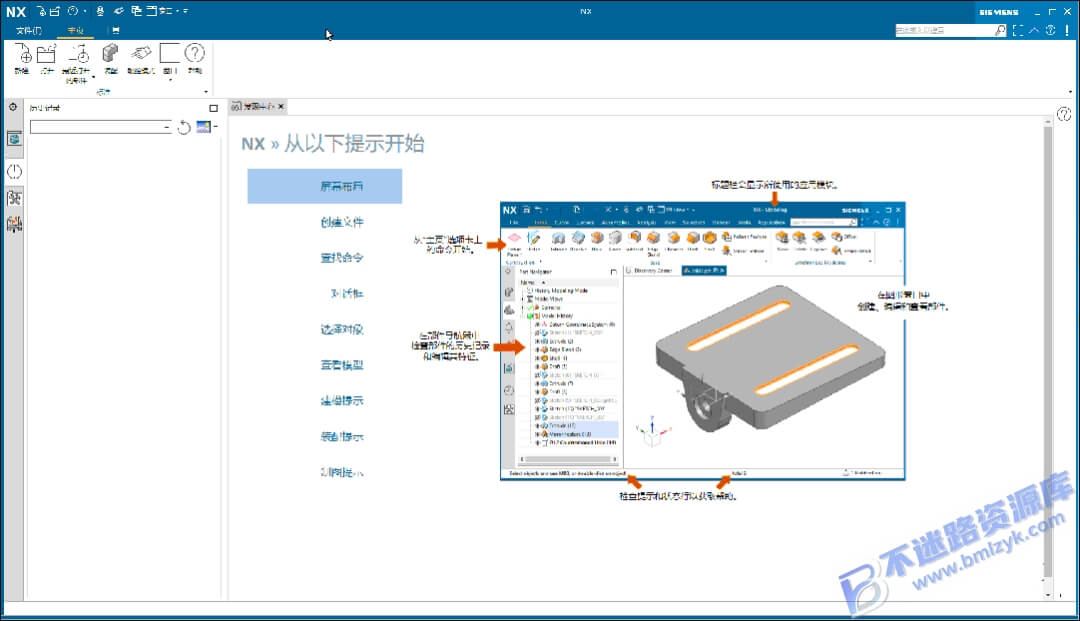Click the magnifier icon in command search
This screenshot has height=621, width=1080.
tap(1000, 30)
